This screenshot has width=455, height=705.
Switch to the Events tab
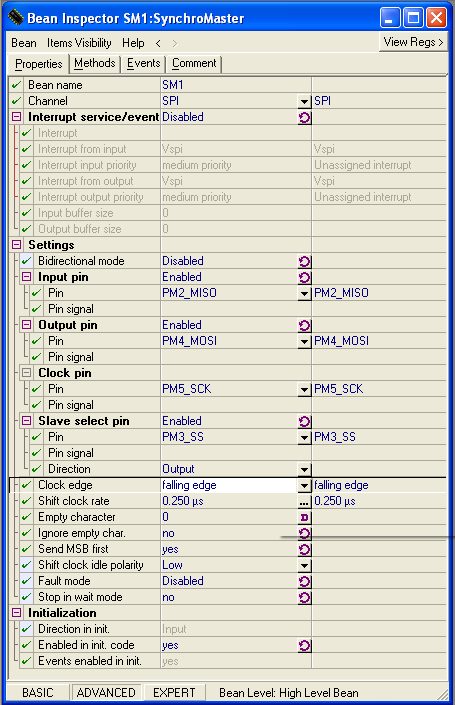143,63
